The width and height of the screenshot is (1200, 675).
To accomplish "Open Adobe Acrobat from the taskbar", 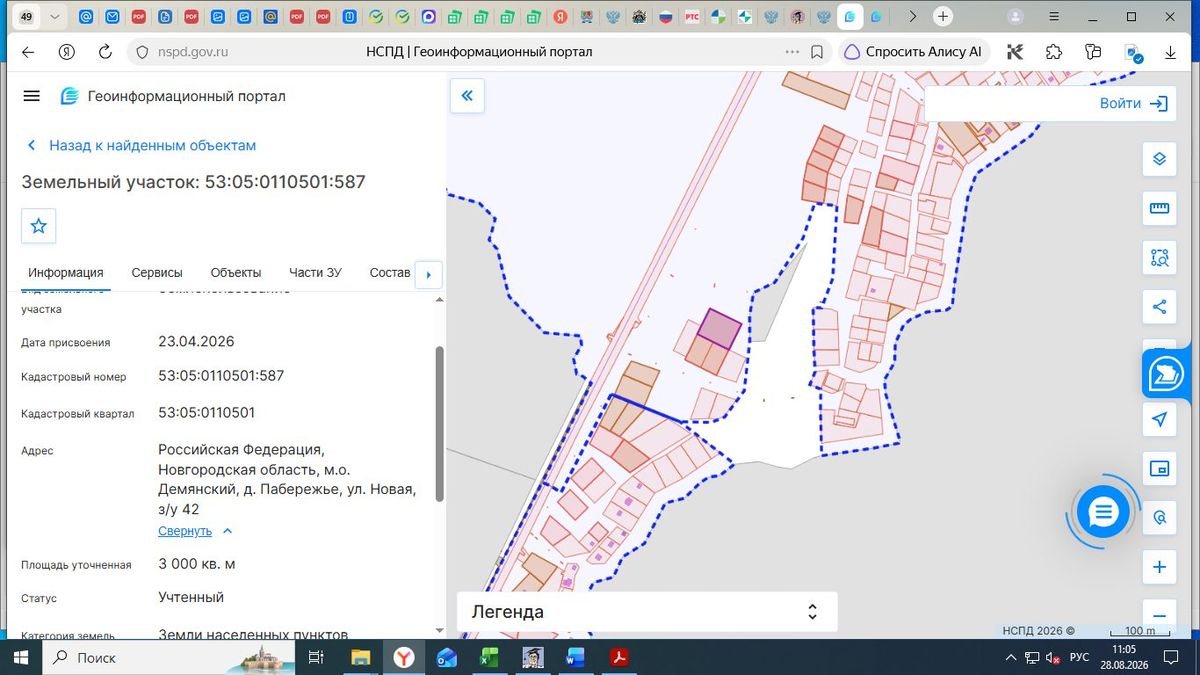I will (x=619, y=658).
